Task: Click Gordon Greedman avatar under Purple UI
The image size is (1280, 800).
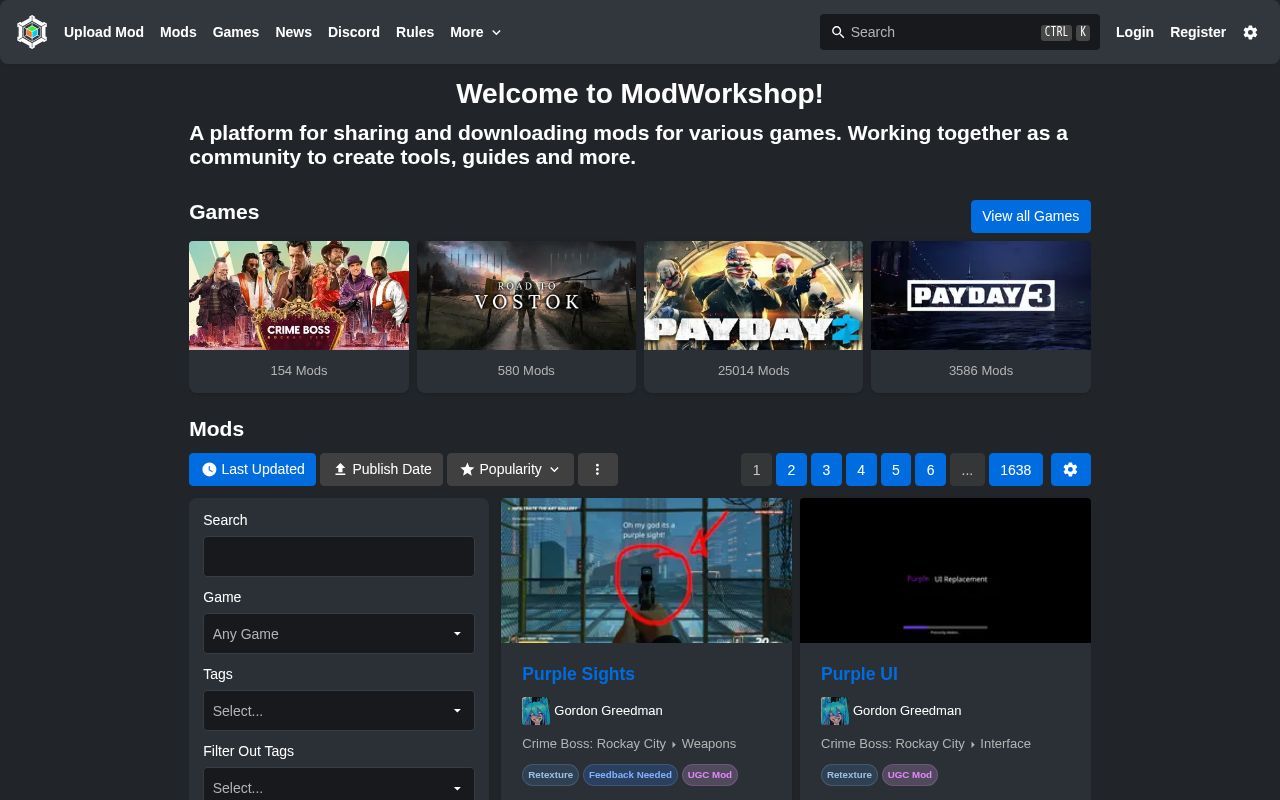Action: pos(835,711)
